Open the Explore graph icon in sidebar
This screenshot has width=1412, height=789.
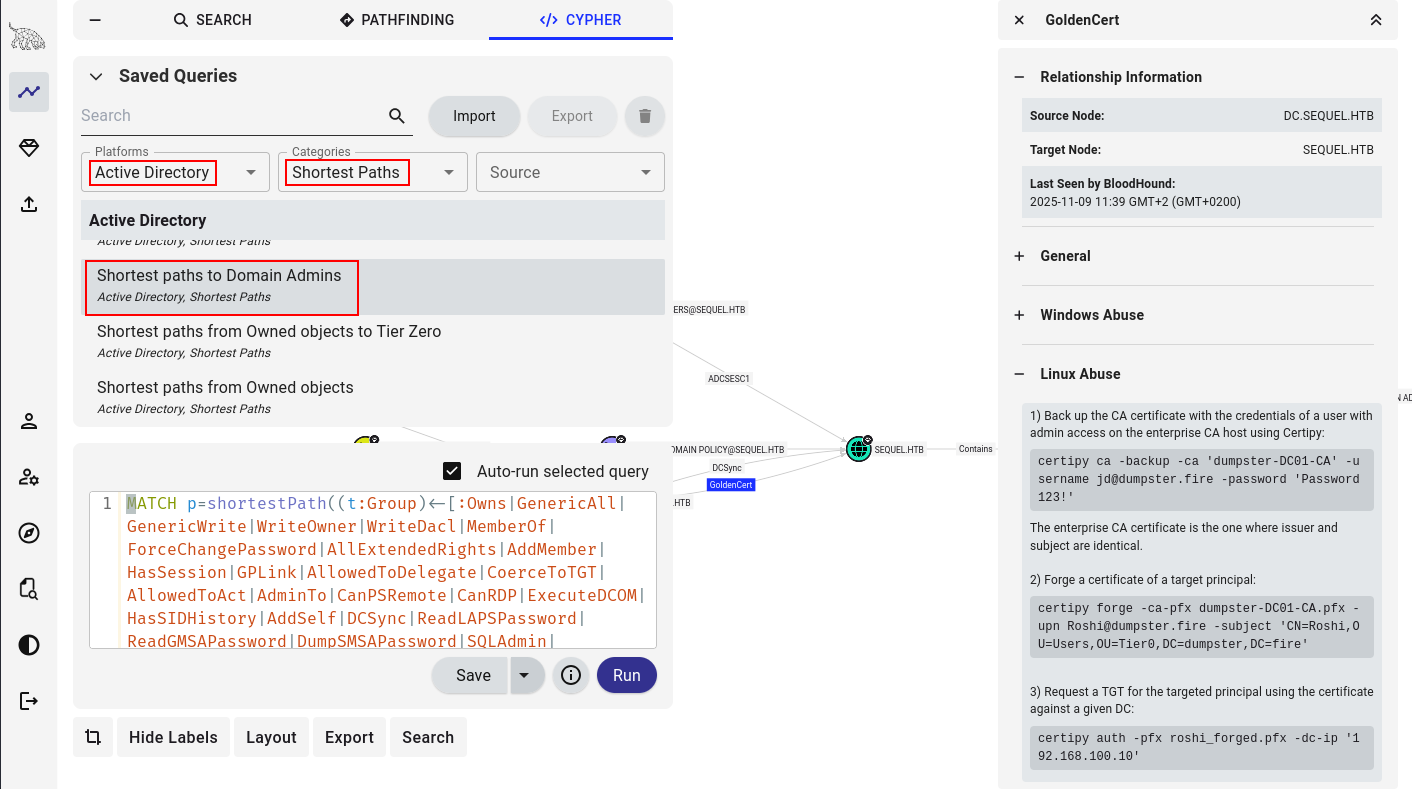pyautogui.click(x=29, y=92)
